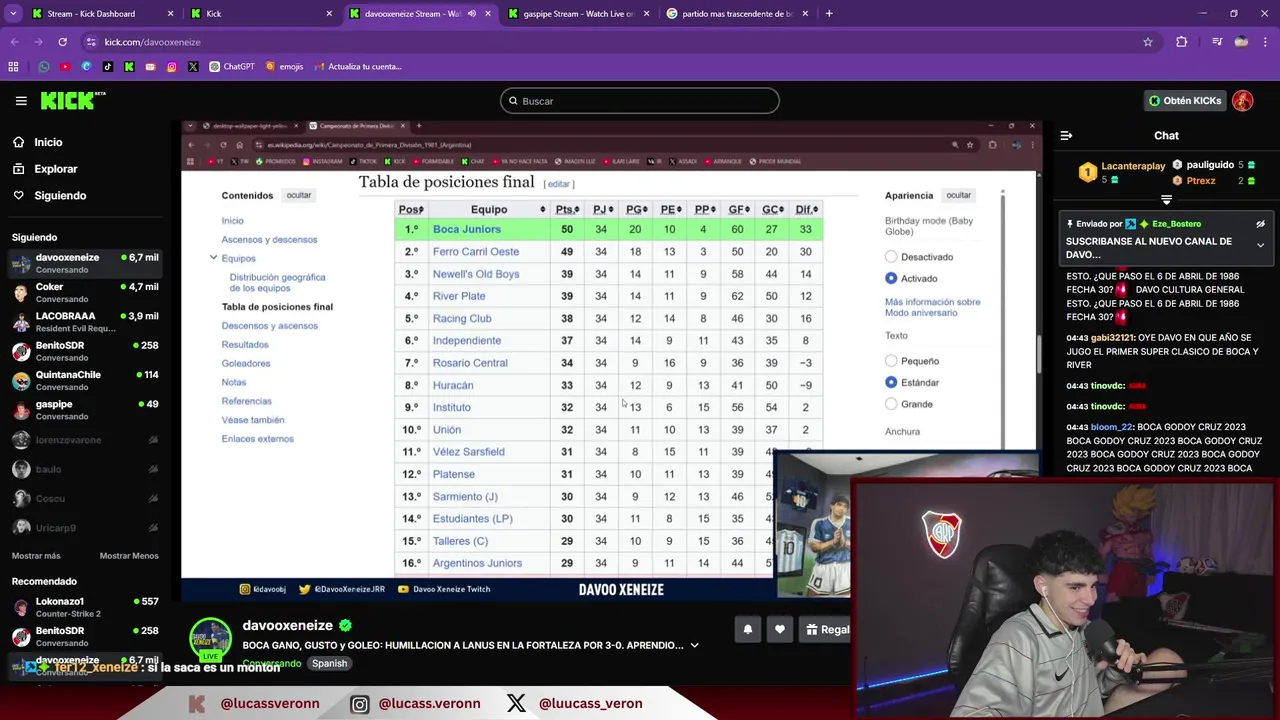The height and width of the screenshot is (720, 1280).
Task: Open the tab search dropdown arrow
Action: click(13, 14)
